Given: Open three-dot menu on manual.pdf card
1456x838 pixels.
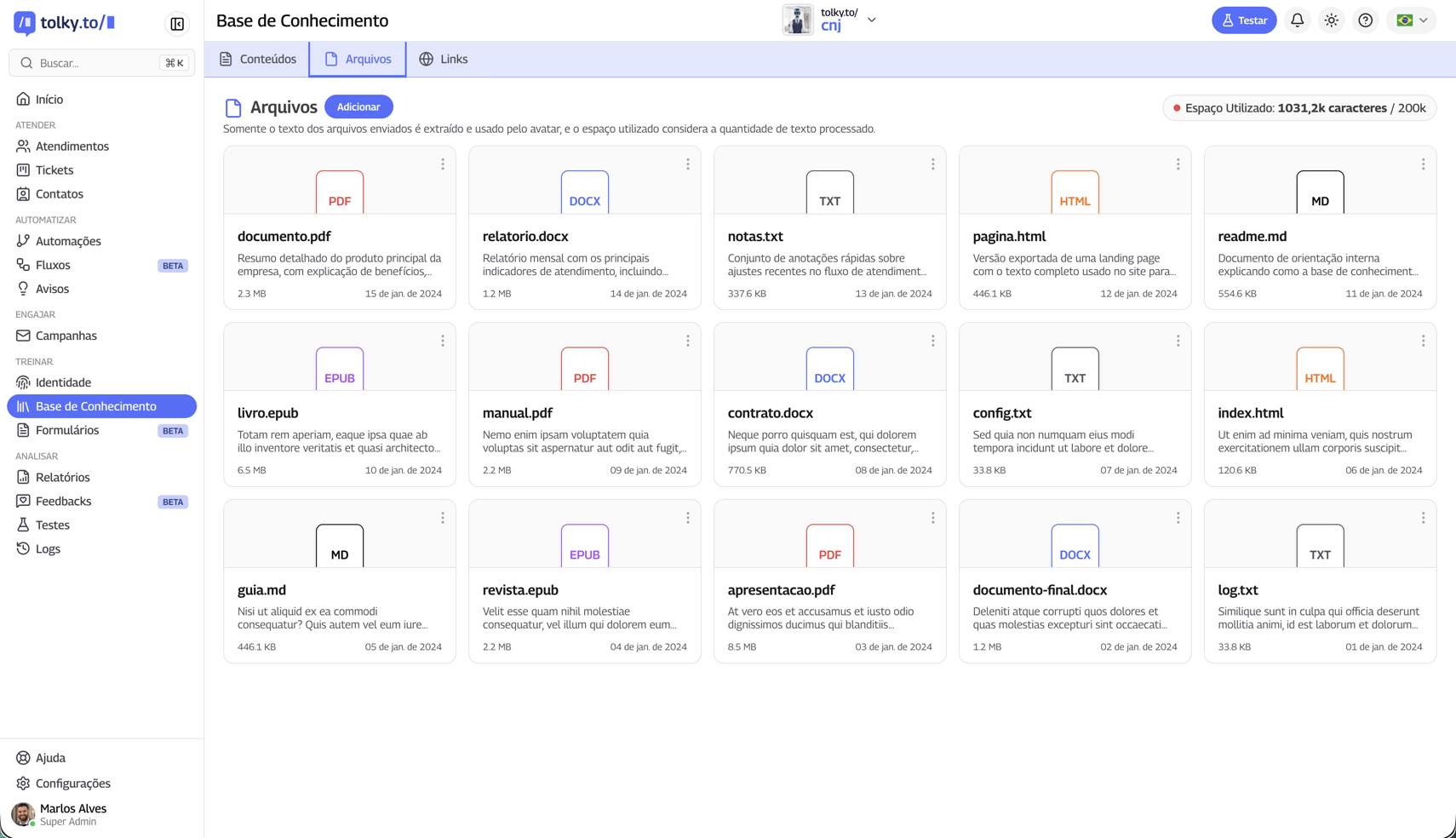Looking at the screenshot, I should point(687,341).
